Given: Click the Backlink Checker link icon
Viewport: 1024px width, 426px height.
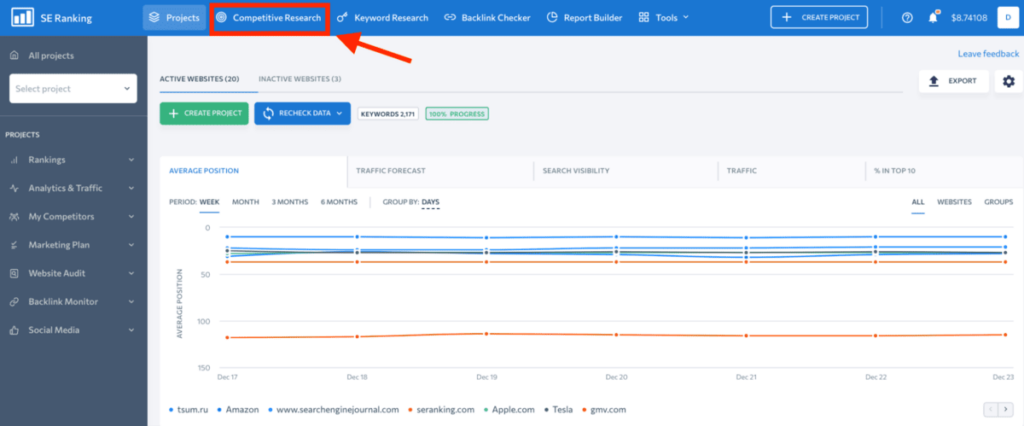Looking at the screenshot, I should 449,18.
